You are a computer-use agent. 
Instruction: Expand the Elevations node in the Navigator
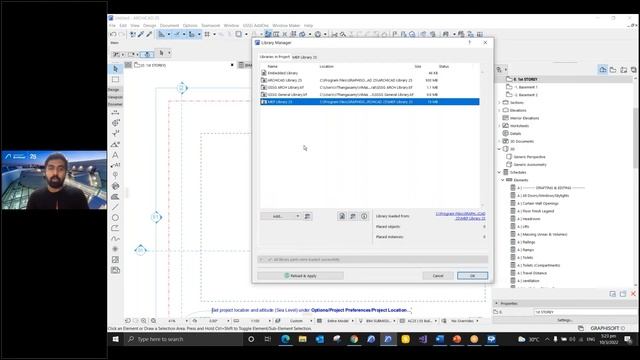pyautogui.click(x=499, y=110)
